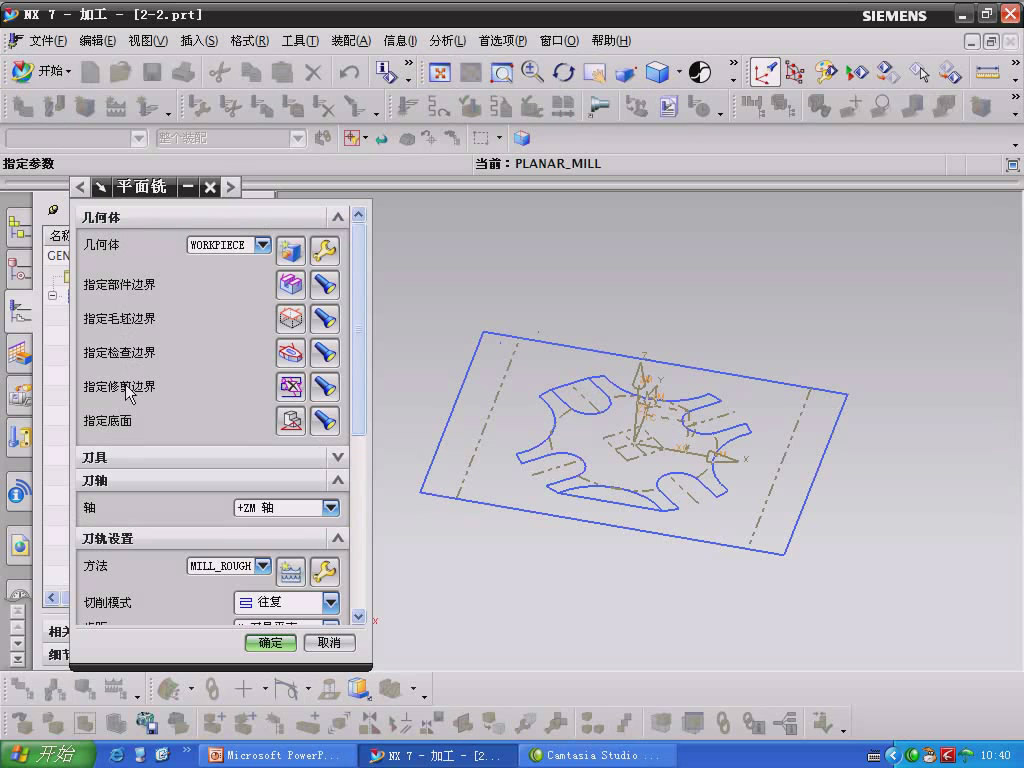The height and width of the screenshot is (768, 1024).
Task: Click the create new geometry icon beside WORKPIECE
Action: pos(291,250)
